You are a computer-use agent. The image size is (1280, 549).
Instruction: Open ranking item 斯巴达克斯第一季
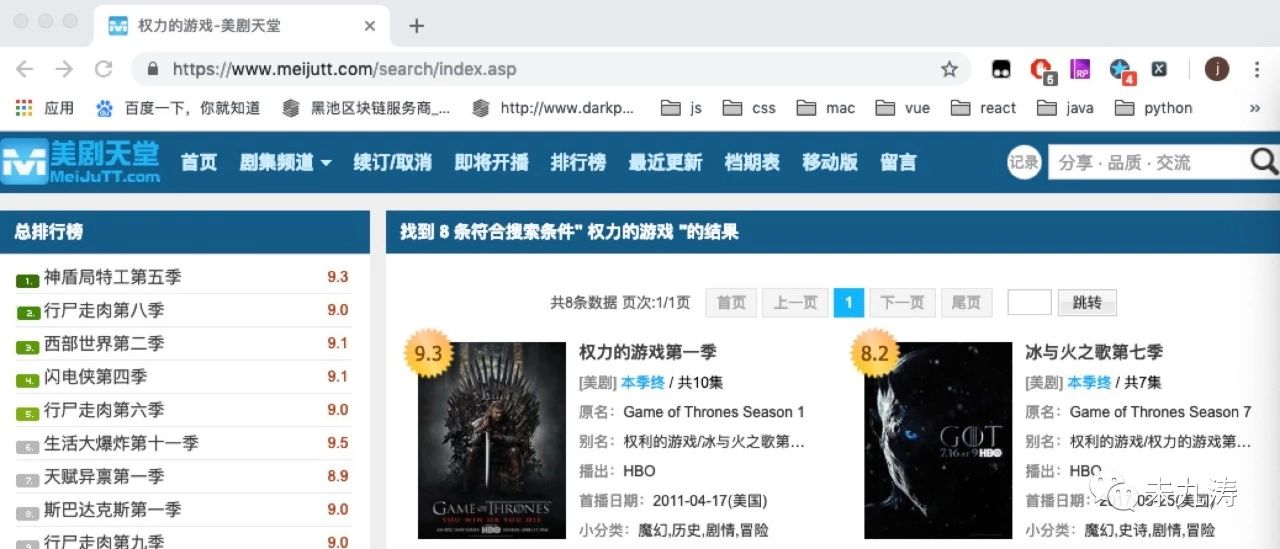point(112,509)
